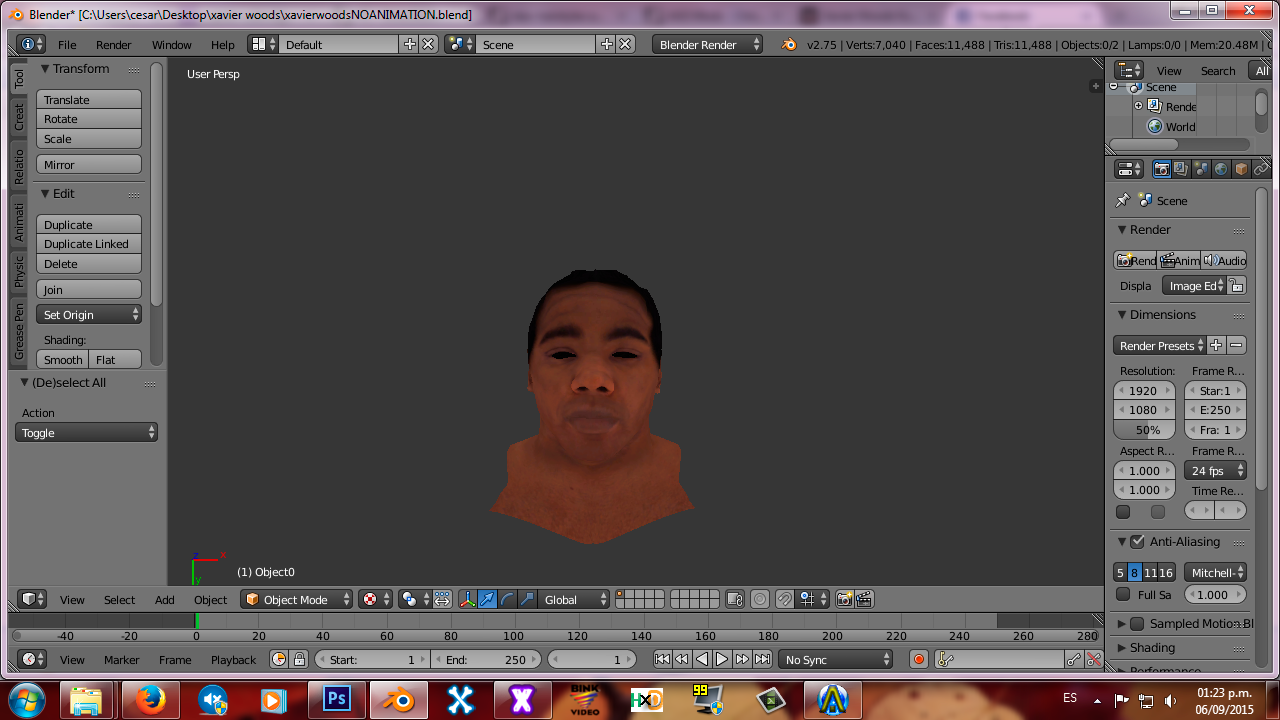The width and height of the screenshot is (1280, 720).
Task: Click the Duplicate Linked button
Action: point(89,244)
